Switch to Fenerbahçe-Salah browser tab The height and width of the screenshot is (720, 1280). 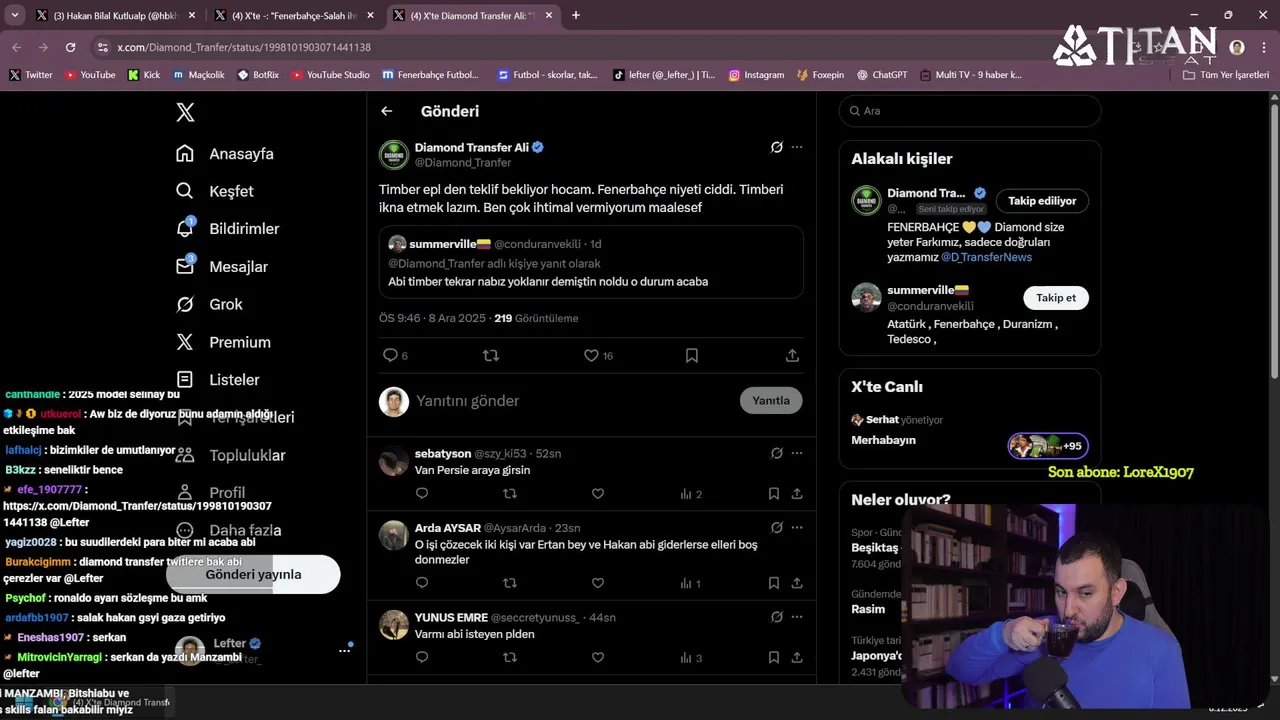click(x=294, y=15)
